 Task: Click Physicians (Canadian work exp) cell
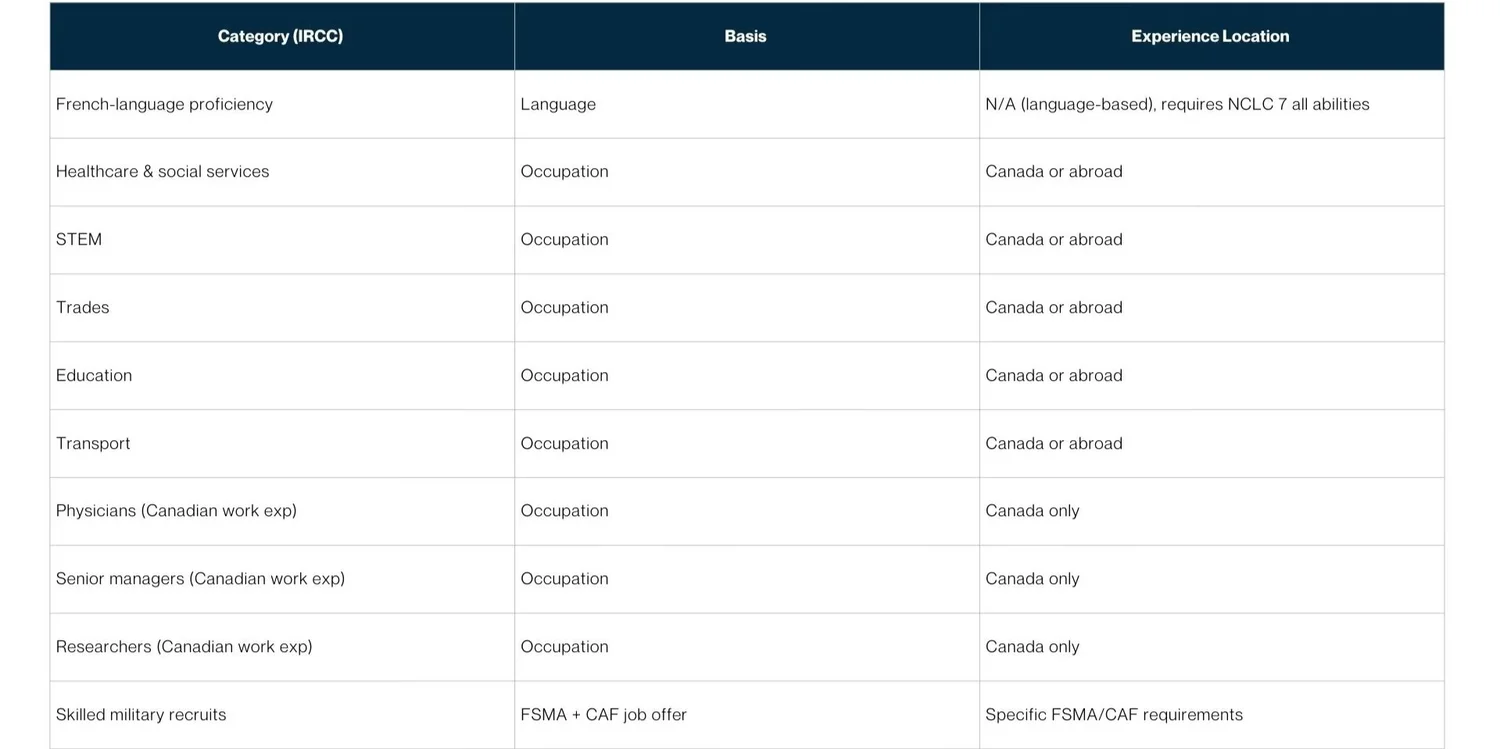tap(281, 511)
